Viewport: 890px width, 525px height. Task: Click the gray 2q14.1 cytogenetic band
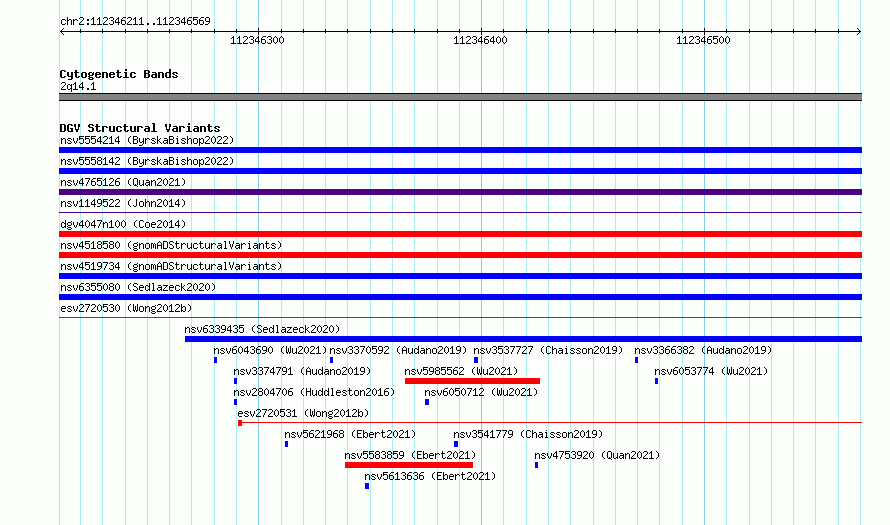tap(460, 97)
